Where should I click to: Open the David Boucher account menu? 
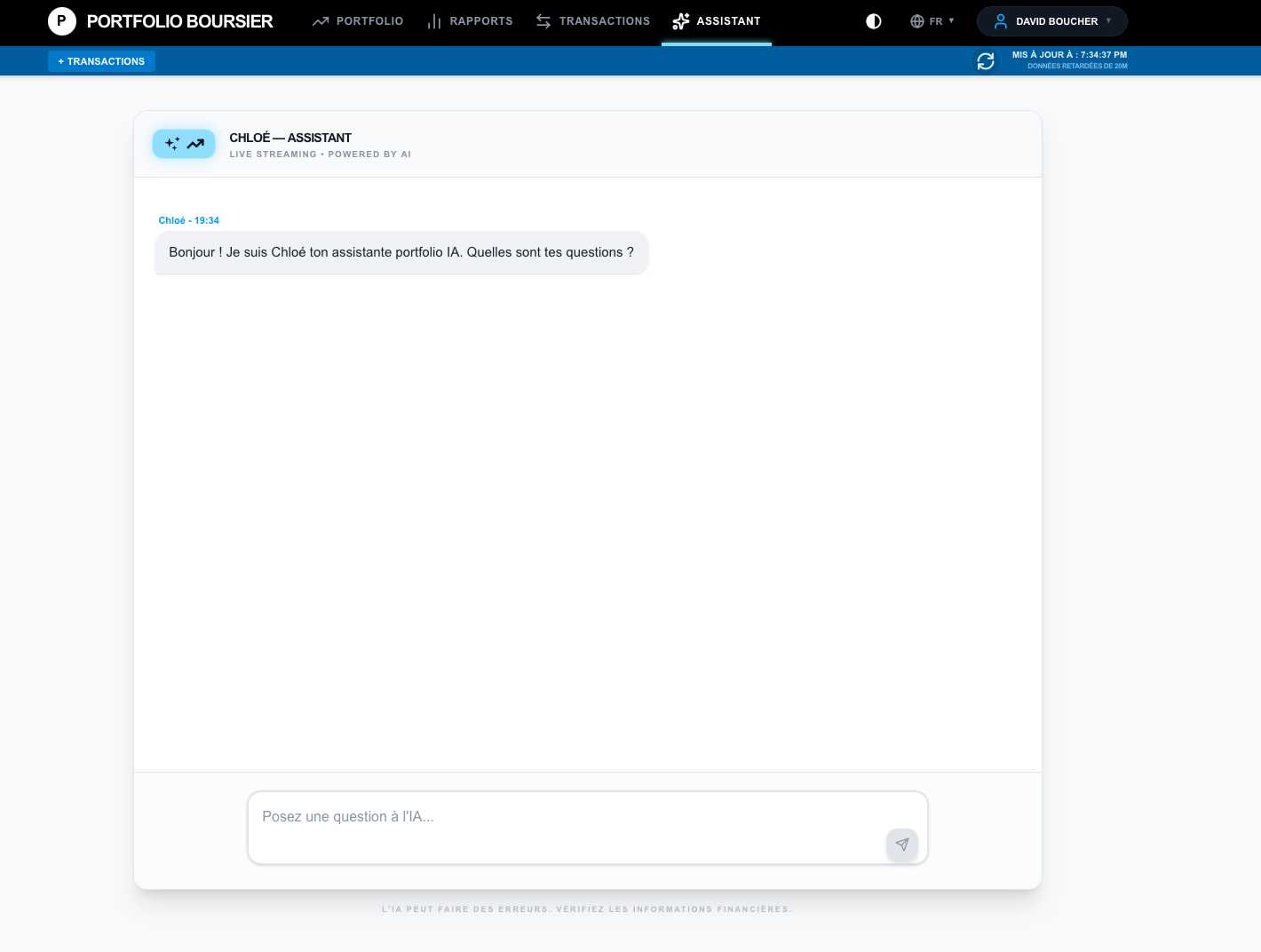pyautogui.click(x=1057, y=21)
